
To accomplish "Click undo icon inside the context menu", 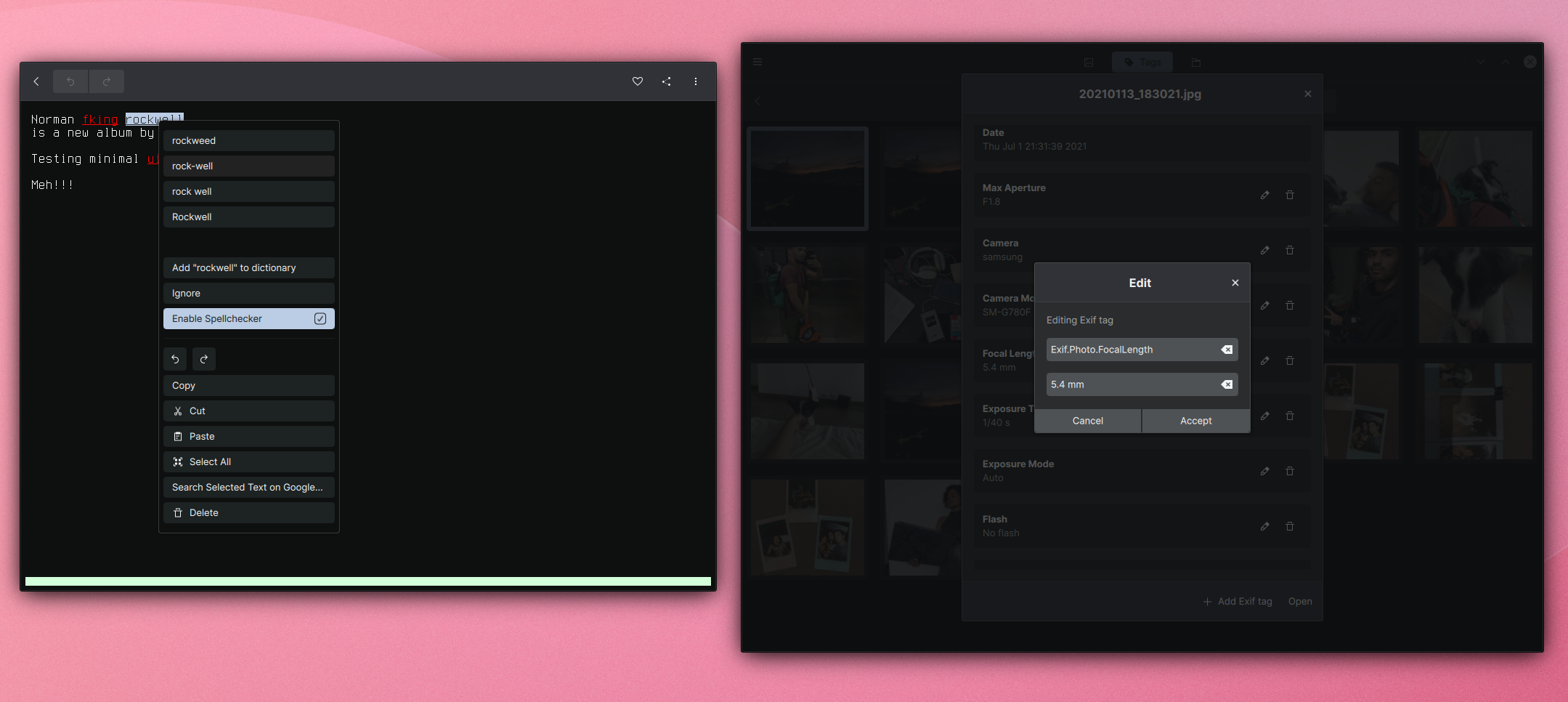I will tap(175, 359).
